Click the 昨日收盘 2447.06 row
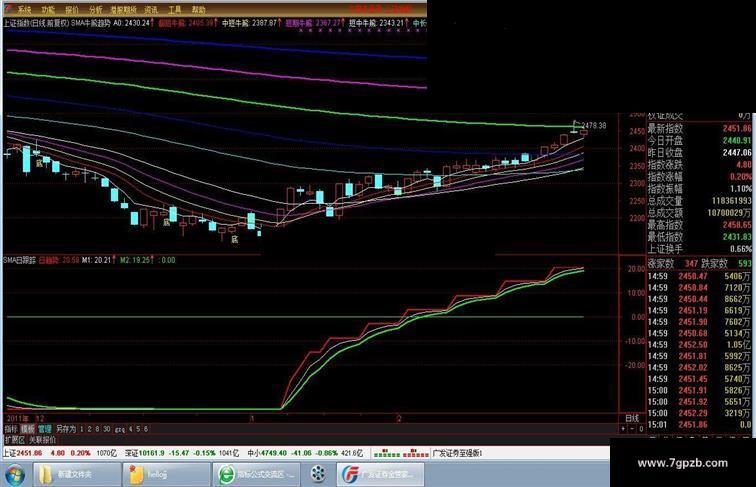This screenshot has width=756, height=487. (x=699, y=152)
